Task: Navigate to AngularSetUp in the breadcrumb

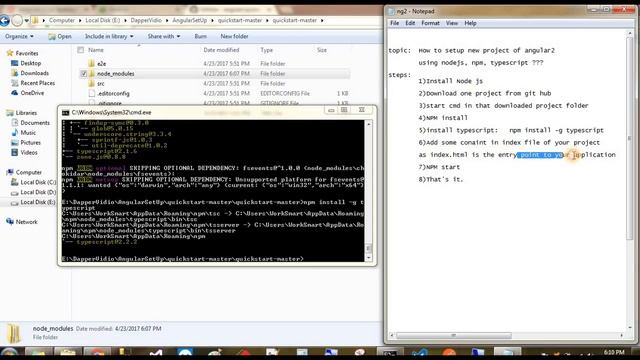Action: [x=189, y=20]
